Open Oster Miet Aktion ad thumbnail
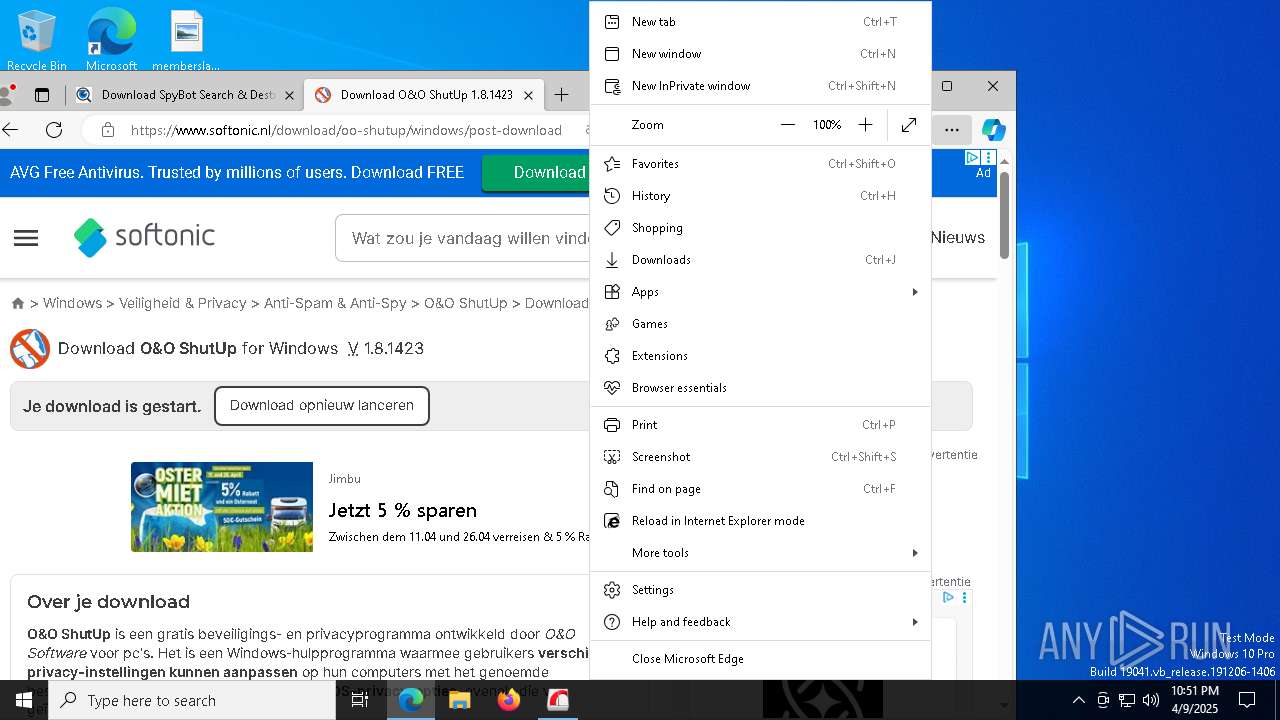Image resolution: width=1280 pixels, height=720 pixels. [x=222, y=507]
